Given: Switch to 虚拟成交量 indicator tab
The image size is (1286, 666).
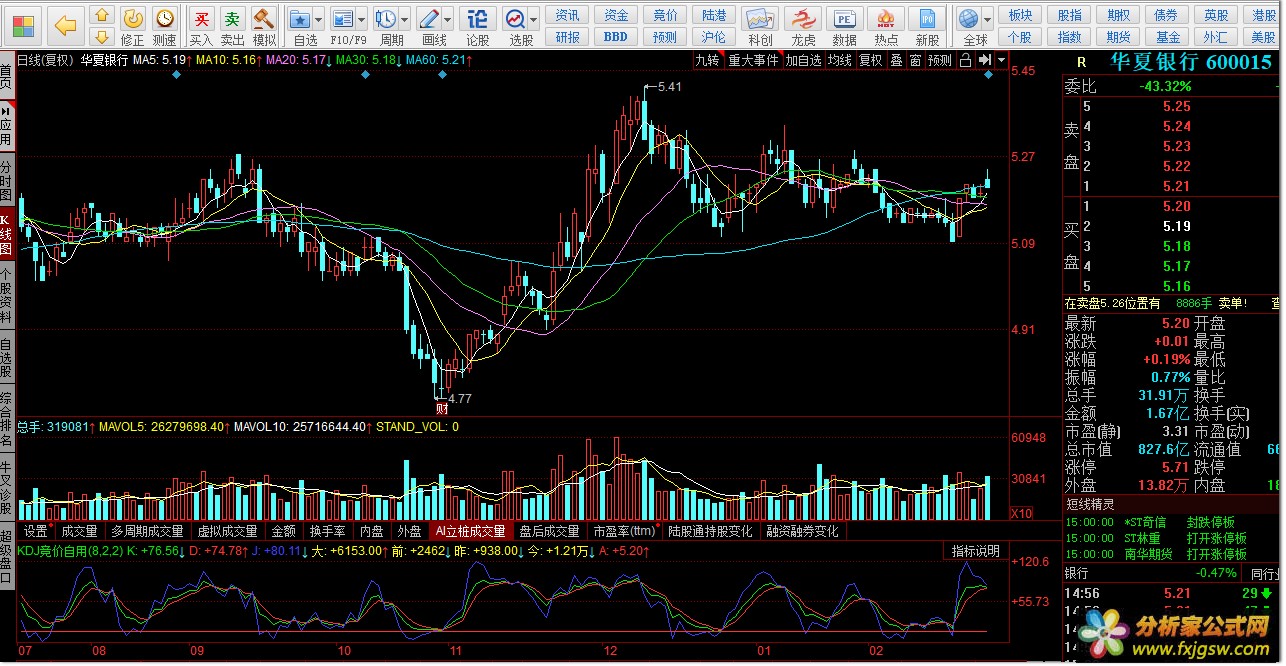Looking at the screenshot, I should [227, 531].
